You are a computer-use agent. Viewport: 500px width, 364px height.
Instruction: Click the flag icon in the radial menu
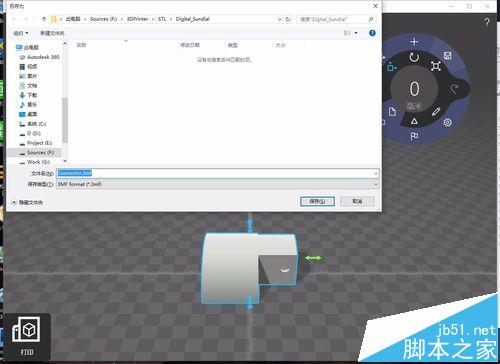coord(414,136)
